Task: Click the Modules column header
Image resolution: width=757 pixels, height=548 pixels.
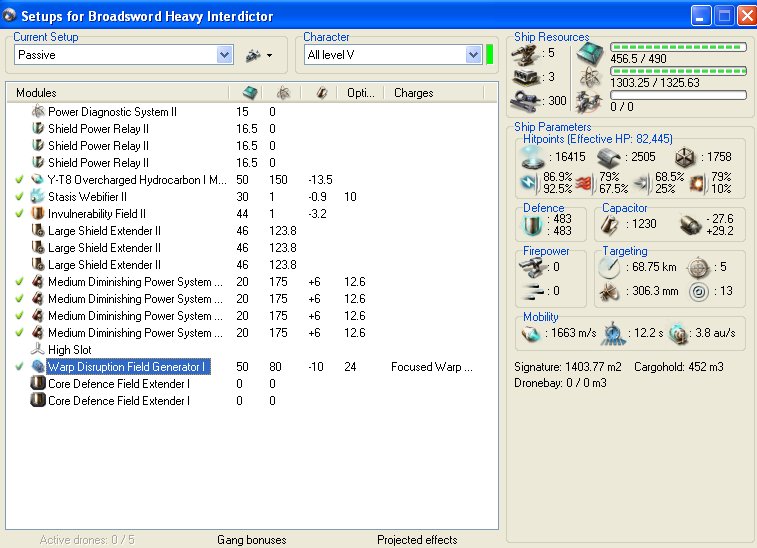Action: [x=36, y=93]
